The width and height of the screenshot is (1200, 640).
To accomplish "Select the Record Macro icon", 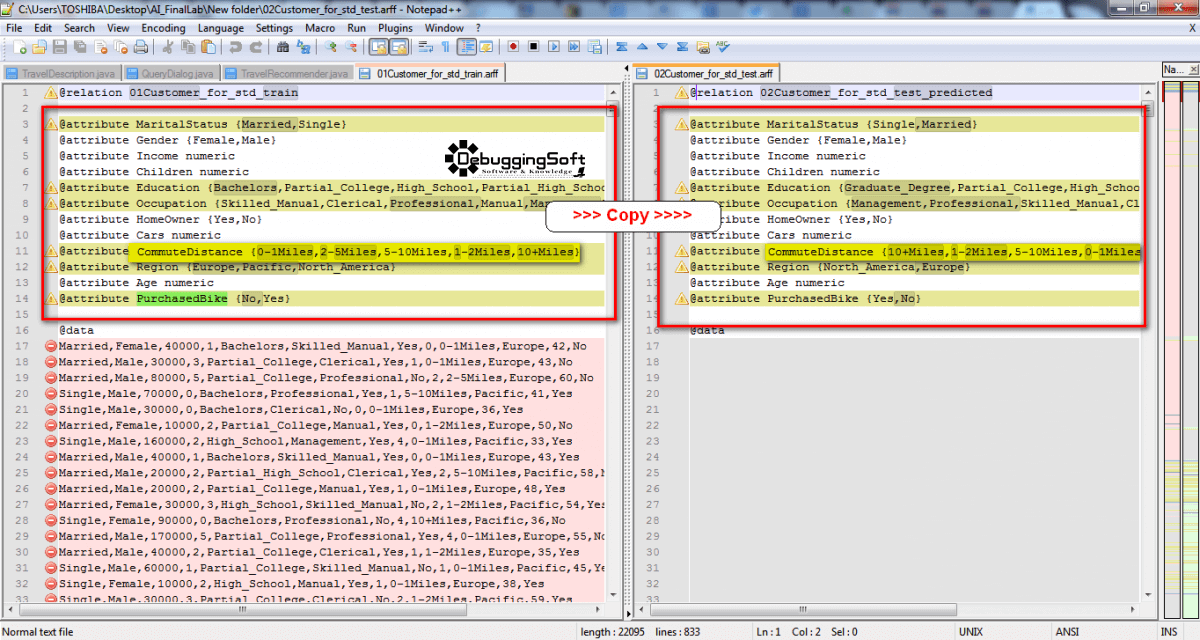I will click(513, 46).
